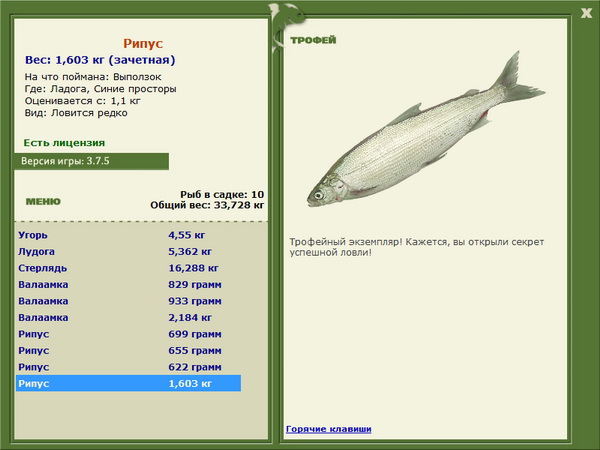Close the fish keepnet window with X

point(586,14)
